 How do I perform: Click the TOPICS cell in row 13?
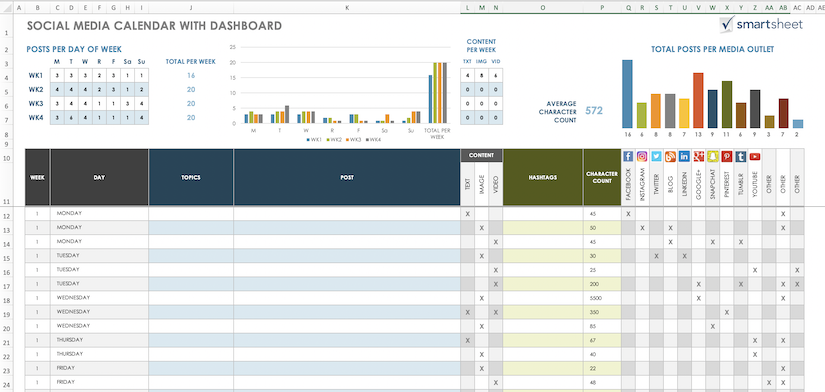[x=191, y=228]
